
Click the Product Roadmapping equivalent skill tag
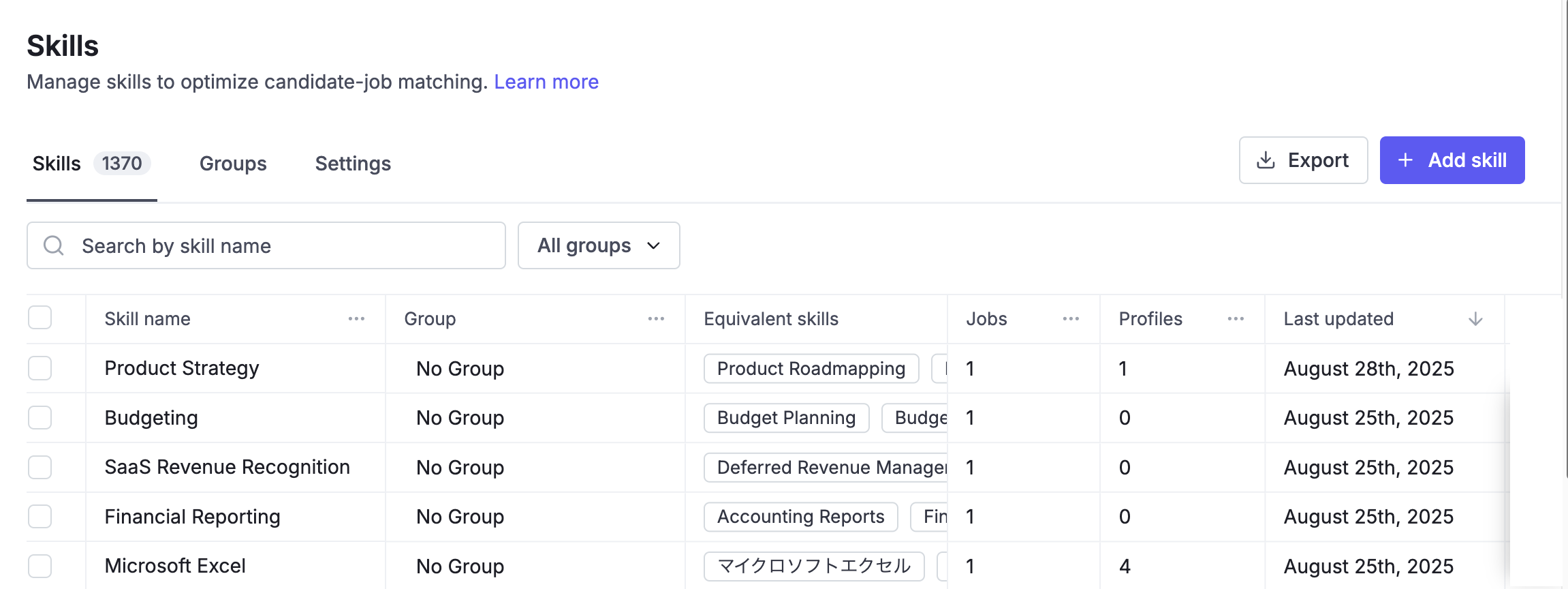[x=811, y=369]
